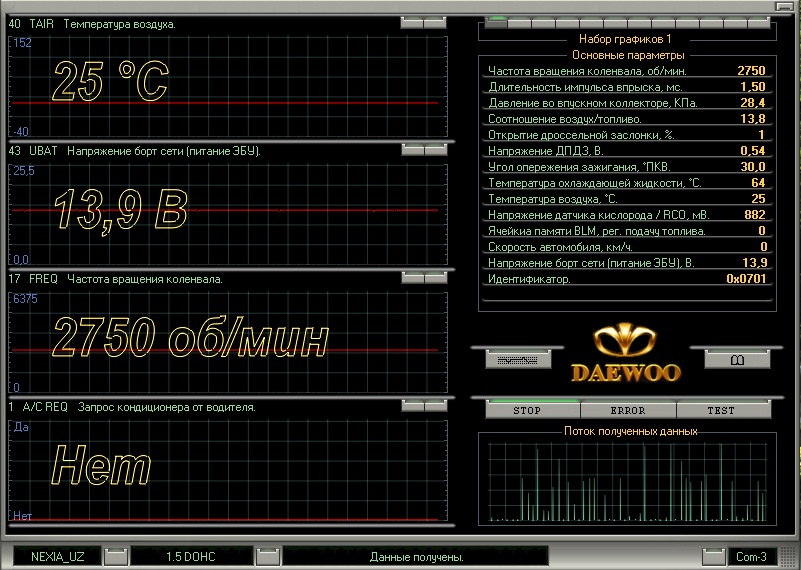
Task: Click the graph waveform mode button
Action: [x=517, y=359]
